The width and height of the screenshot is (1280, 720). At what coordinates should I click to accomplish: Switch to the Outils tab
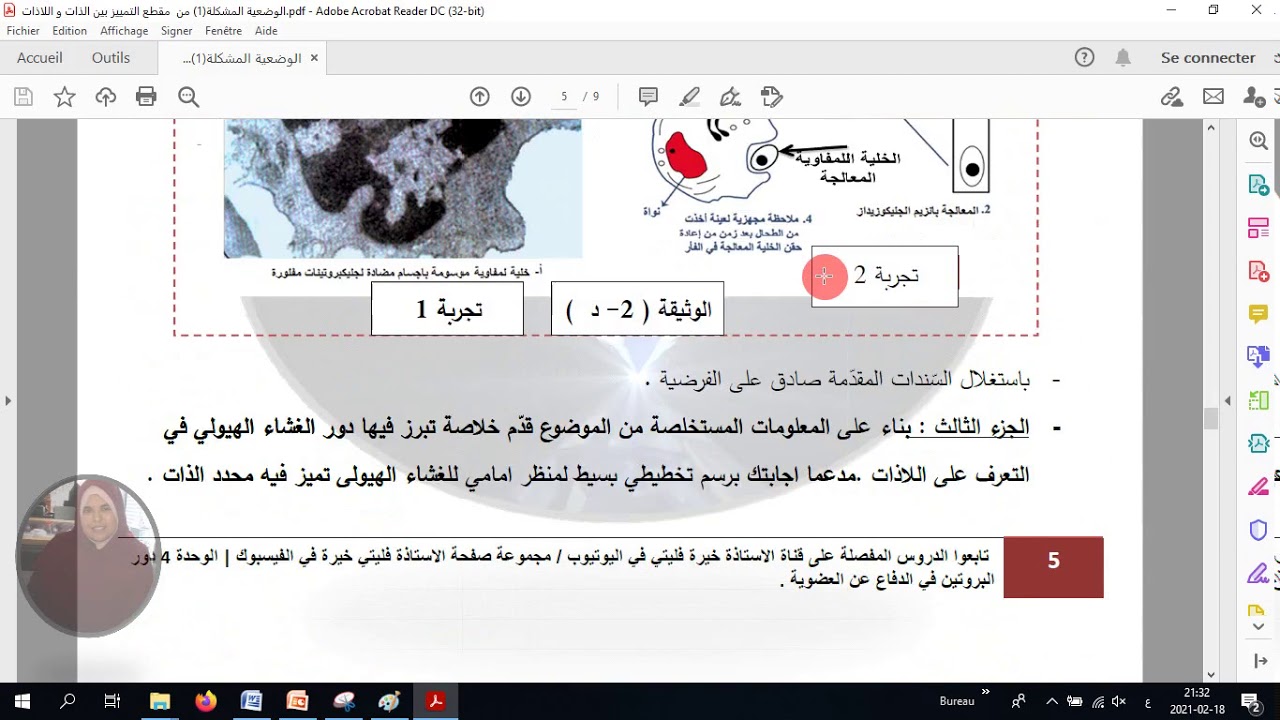coord(111,58)
